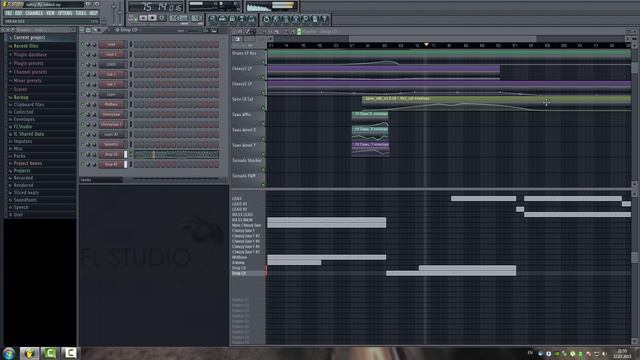The image size is (640, 360).
Task: Toggle pattern/song mode switch
Action: click(x=133, y=18)
